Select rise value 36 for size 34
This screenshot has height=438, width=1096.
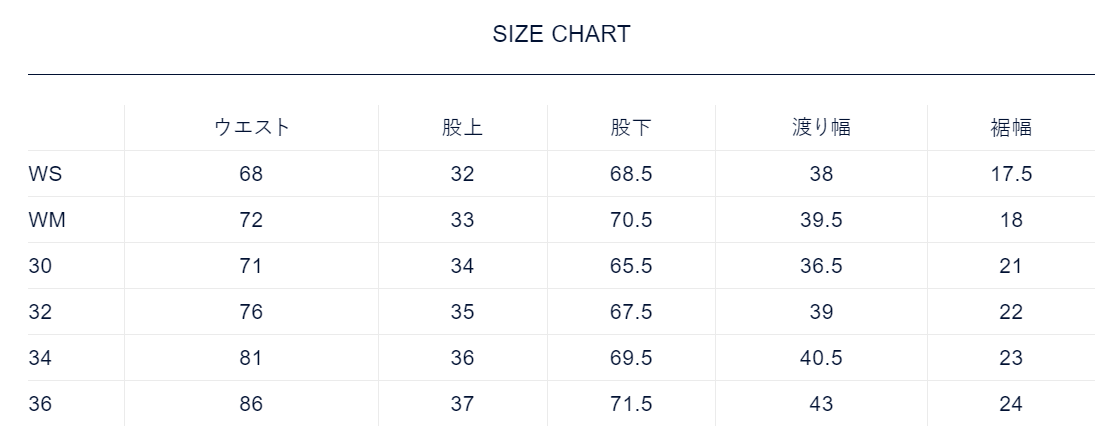pyautogui.click(x=462, y=358)
